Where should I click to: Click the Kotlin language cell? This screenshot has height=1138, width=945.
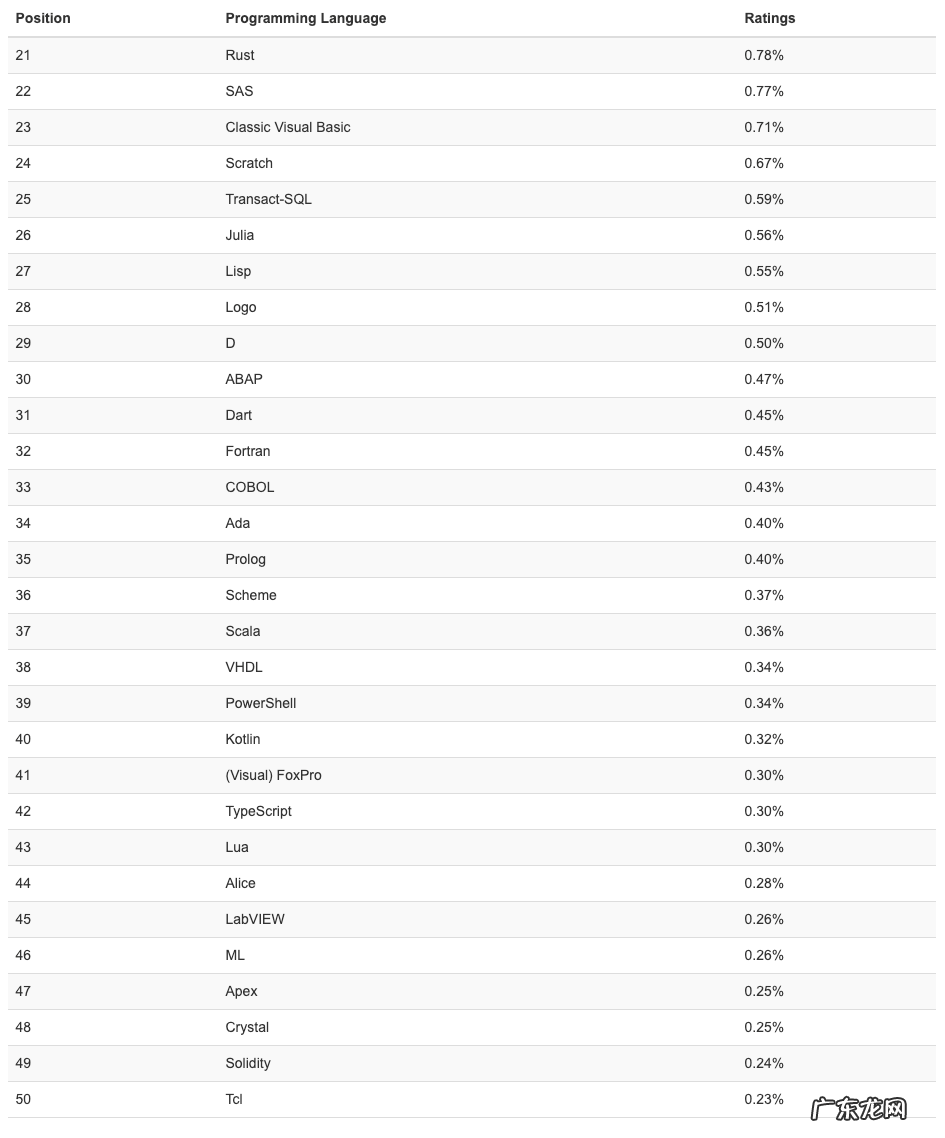coord(243,739)
